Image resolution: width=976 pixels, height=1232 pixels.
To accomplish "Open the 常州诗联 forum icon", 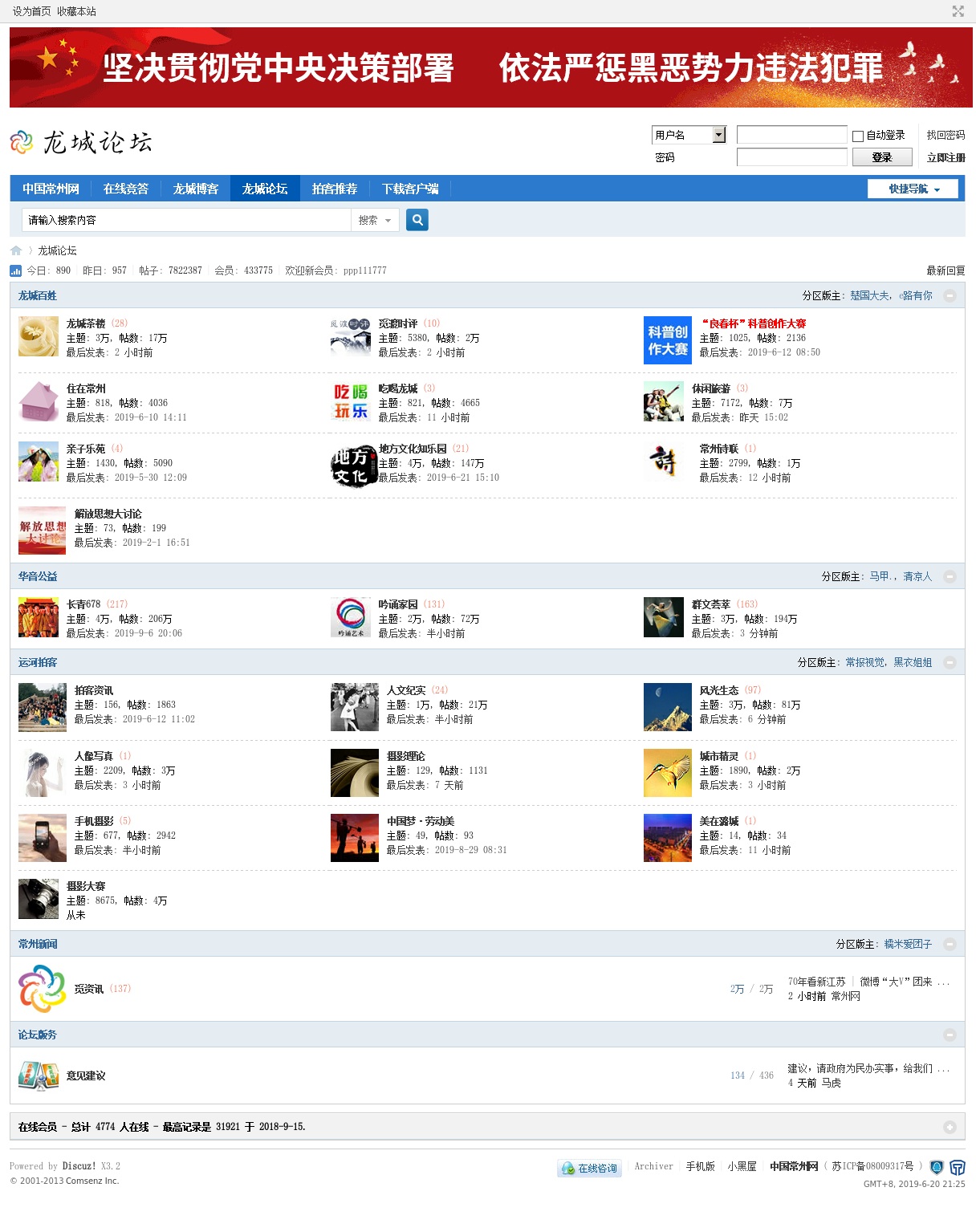I will (664, 462).
